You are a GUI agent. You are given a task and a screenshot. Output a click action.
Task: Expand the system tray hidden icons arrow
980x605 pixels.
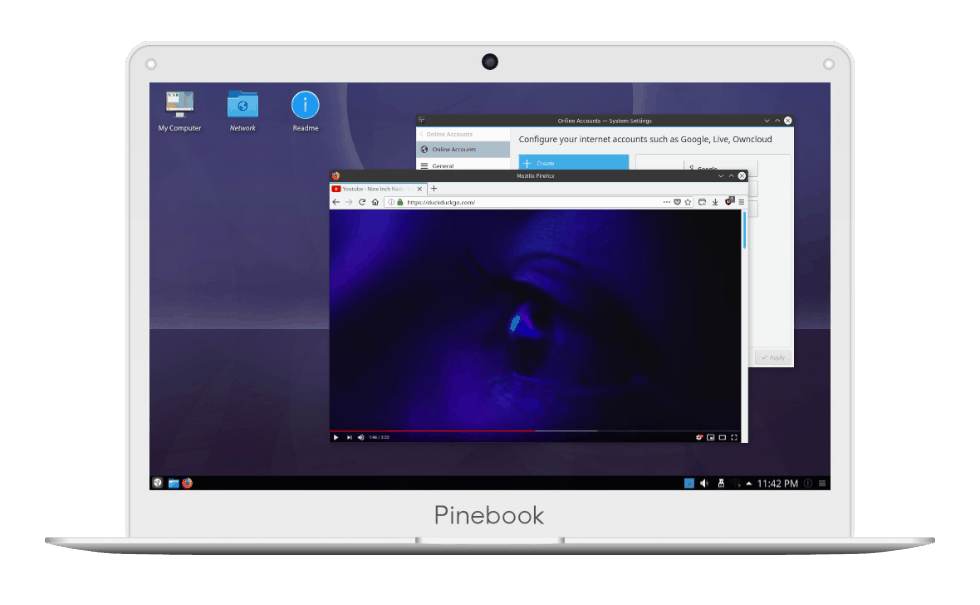(749, 483)
